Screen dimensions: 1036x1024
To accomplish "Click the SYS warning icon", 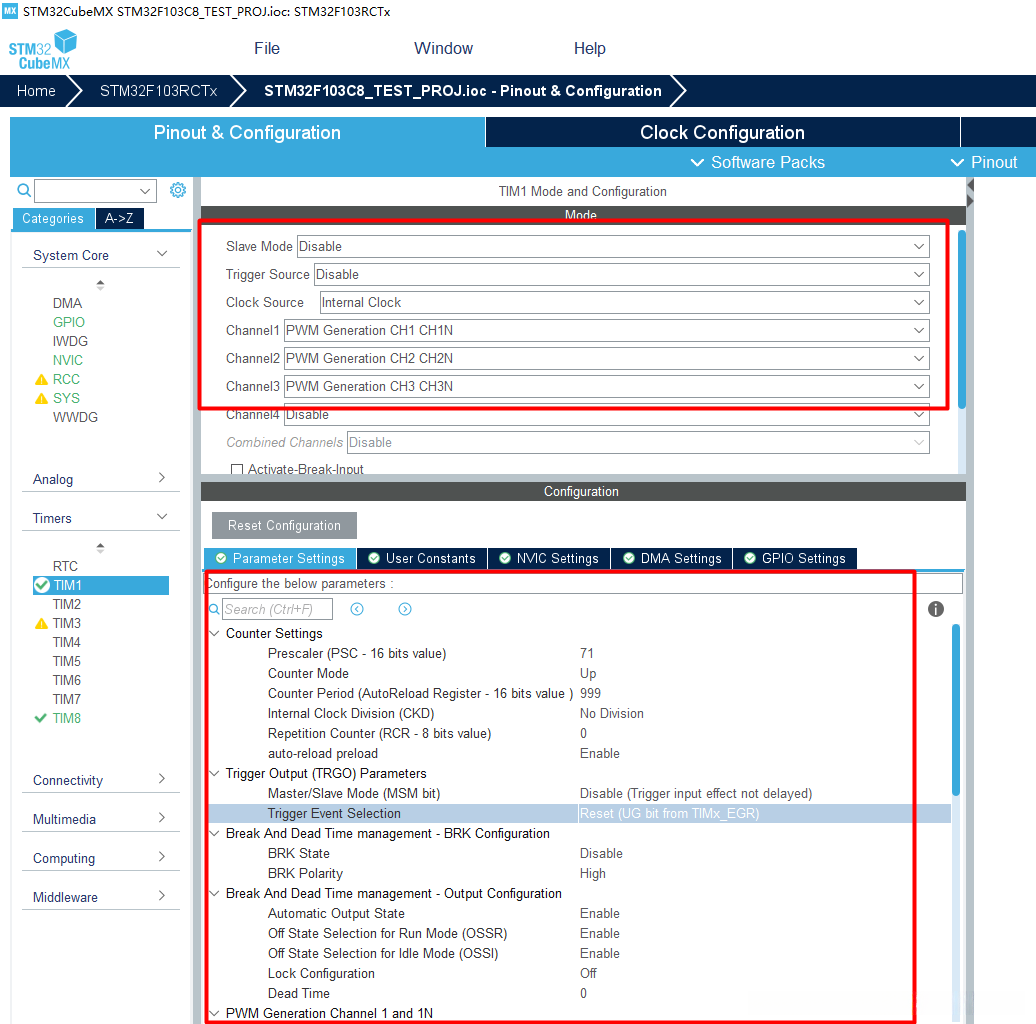I will 41,398.
